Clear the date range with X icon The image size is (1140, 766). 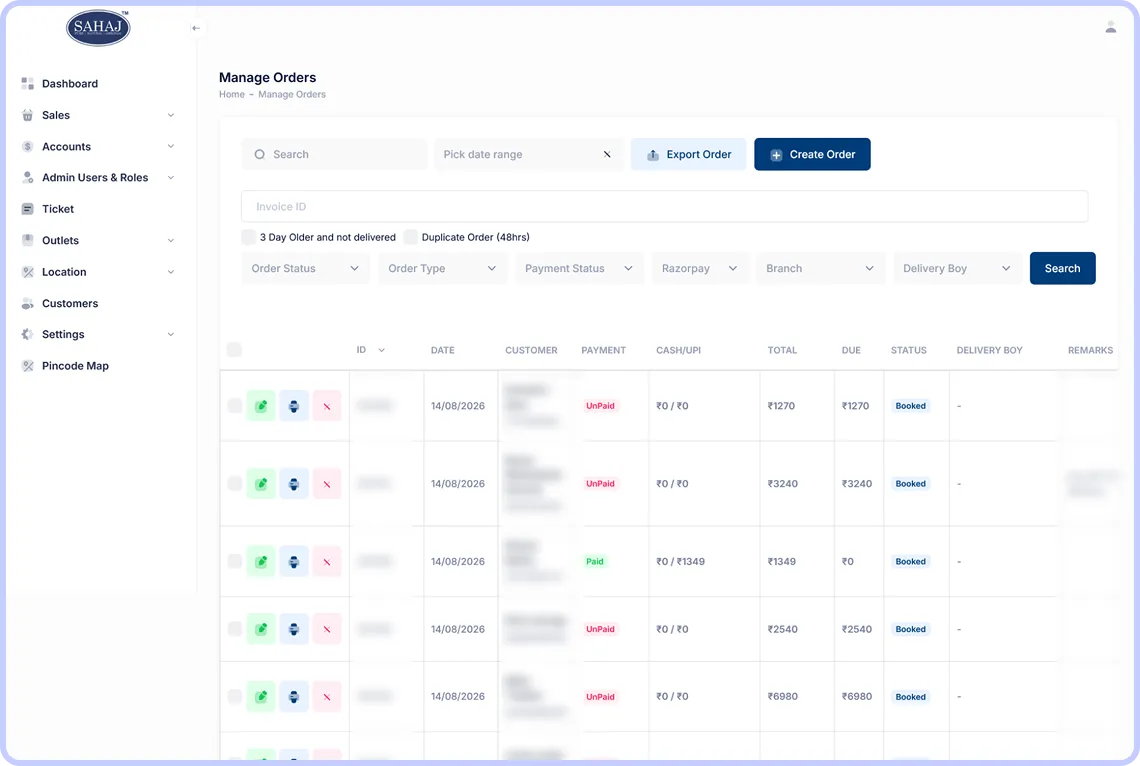[x=607, y=154]
